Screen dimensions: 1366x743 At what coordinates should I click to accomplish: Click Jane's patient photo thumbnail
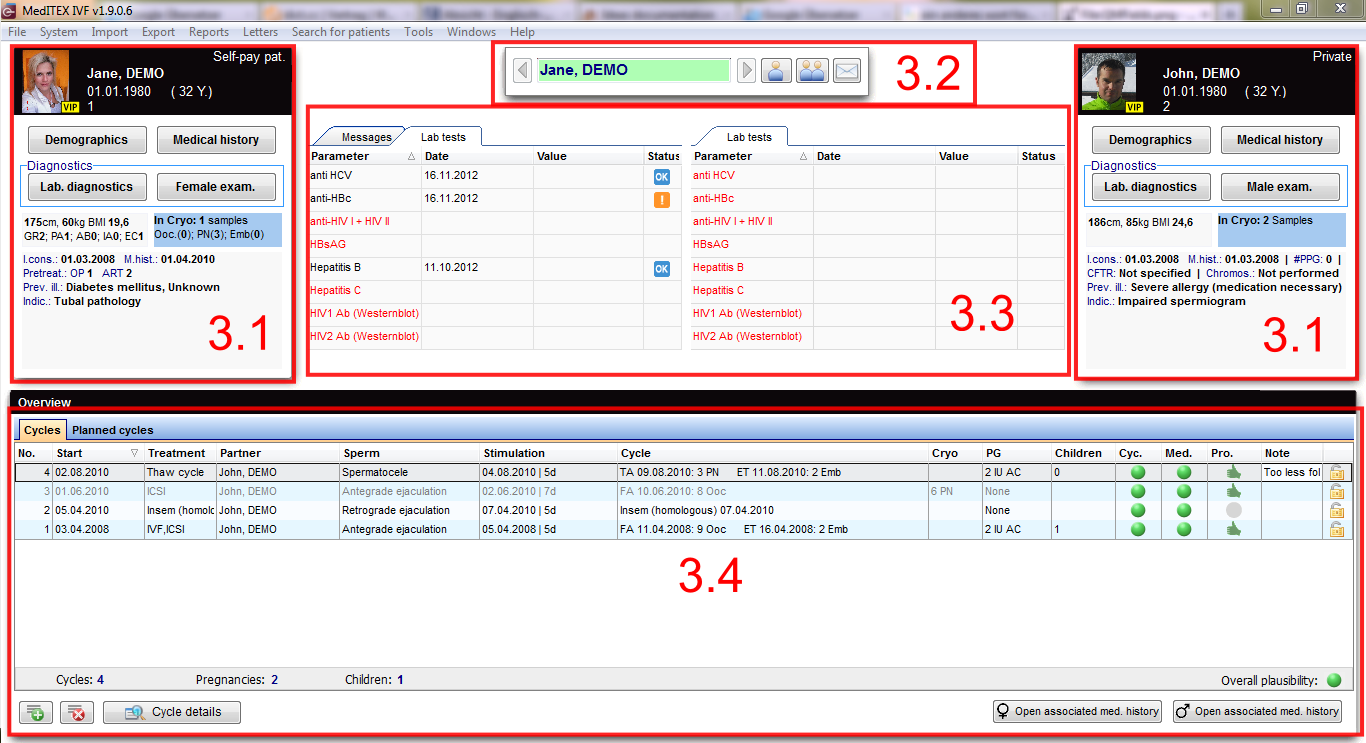tap(44, 81)
